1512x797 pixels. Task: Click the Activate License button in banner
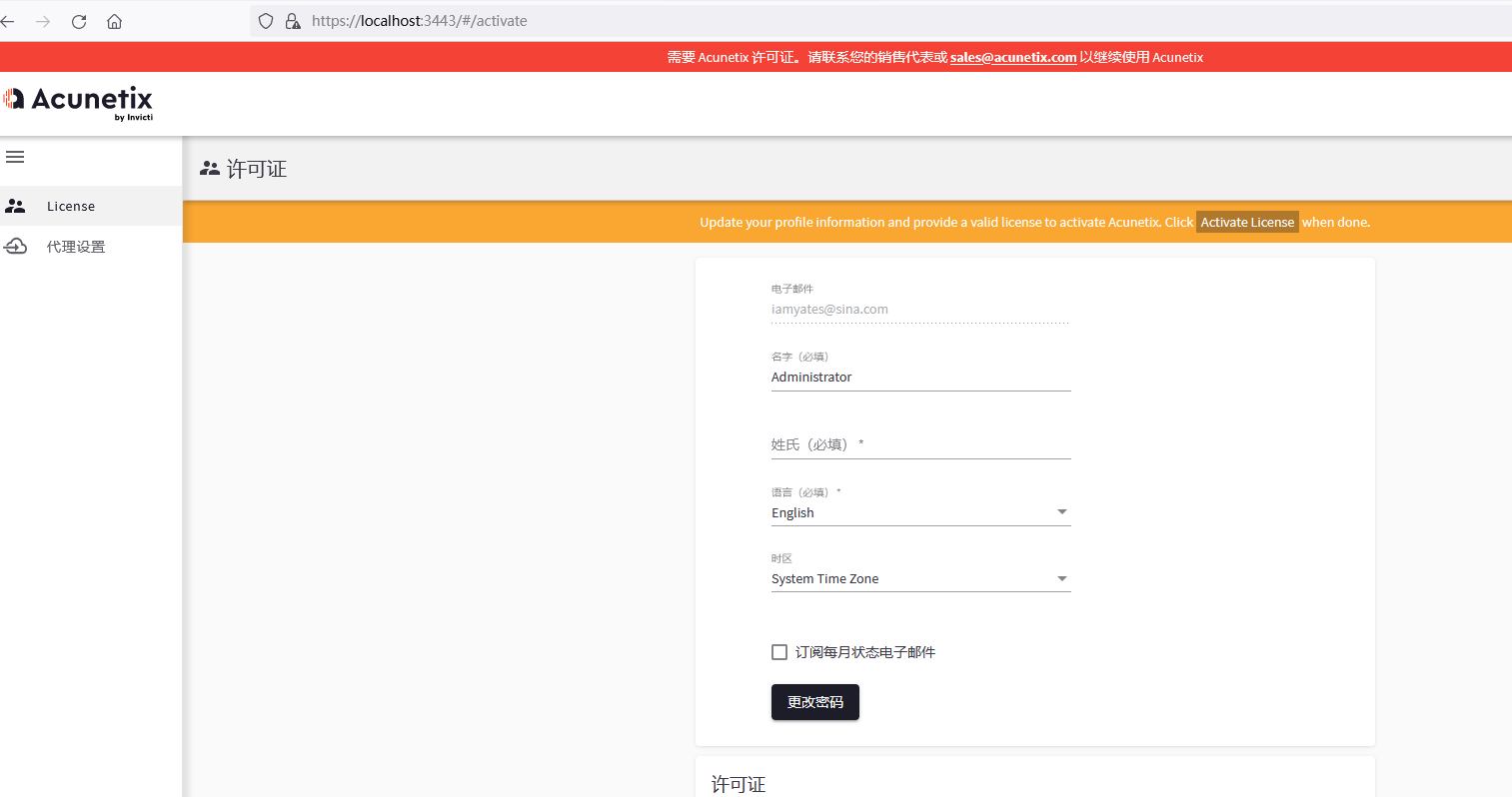tap(1246, 223)
